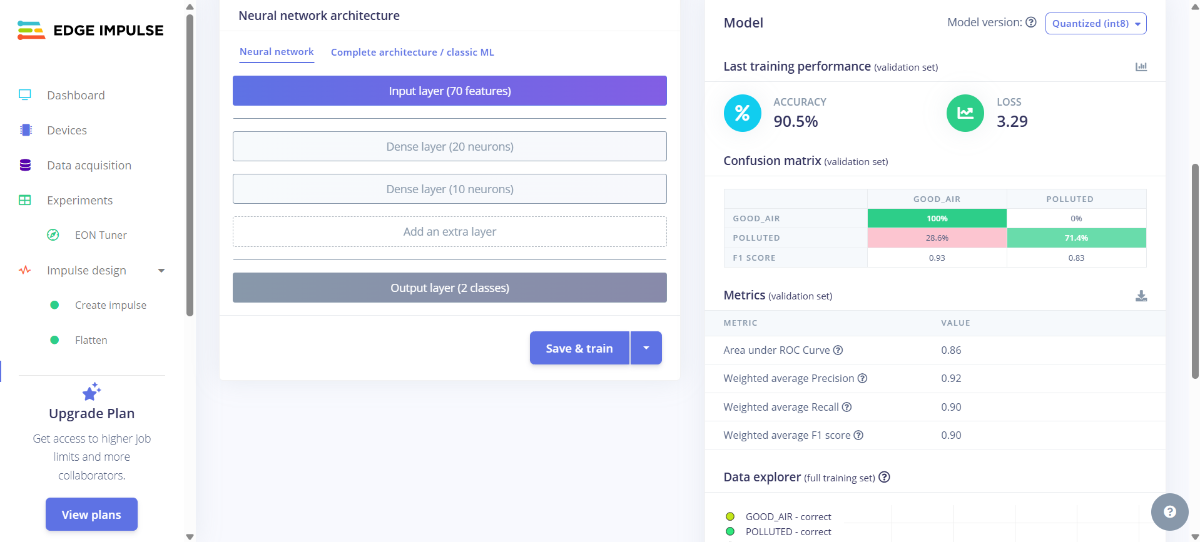This screenshot has height=542, width=1200.
Task: Click the Save & train button
Action: pos(579,348)
